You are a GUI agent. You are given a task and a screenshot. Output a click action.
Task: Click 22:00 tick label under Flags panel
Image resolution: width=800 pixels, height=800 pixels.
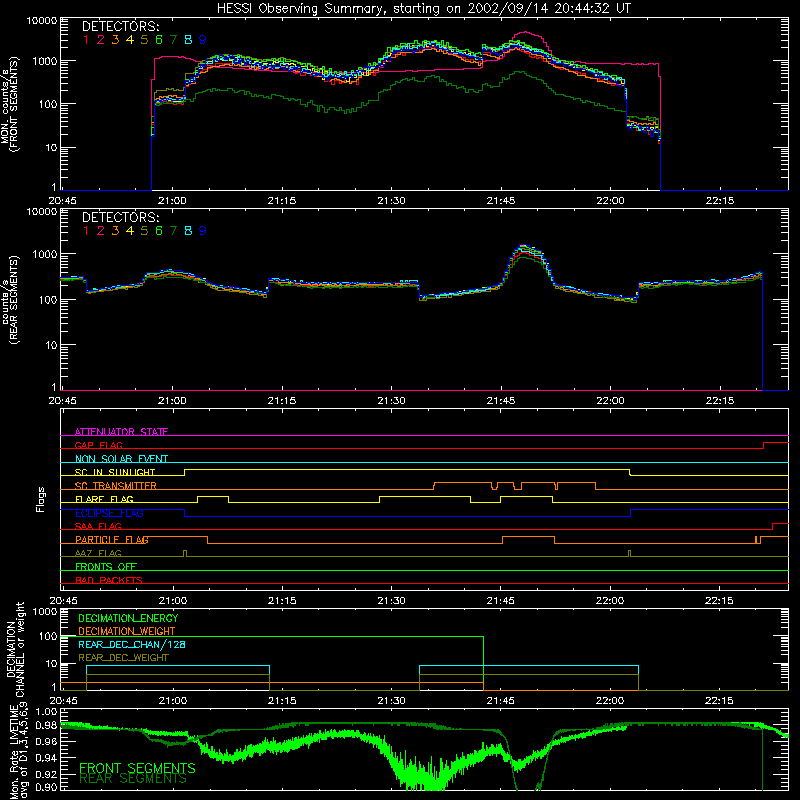[610, 601]
